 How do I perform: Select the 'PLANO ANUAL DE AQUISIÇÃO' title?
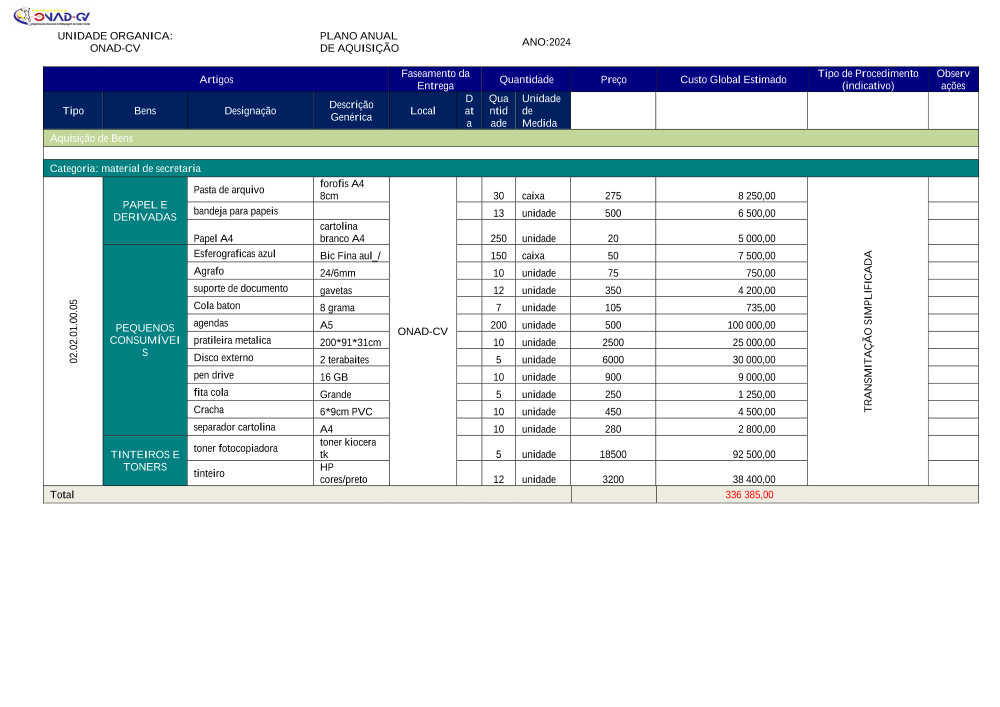tap(359, 42)
